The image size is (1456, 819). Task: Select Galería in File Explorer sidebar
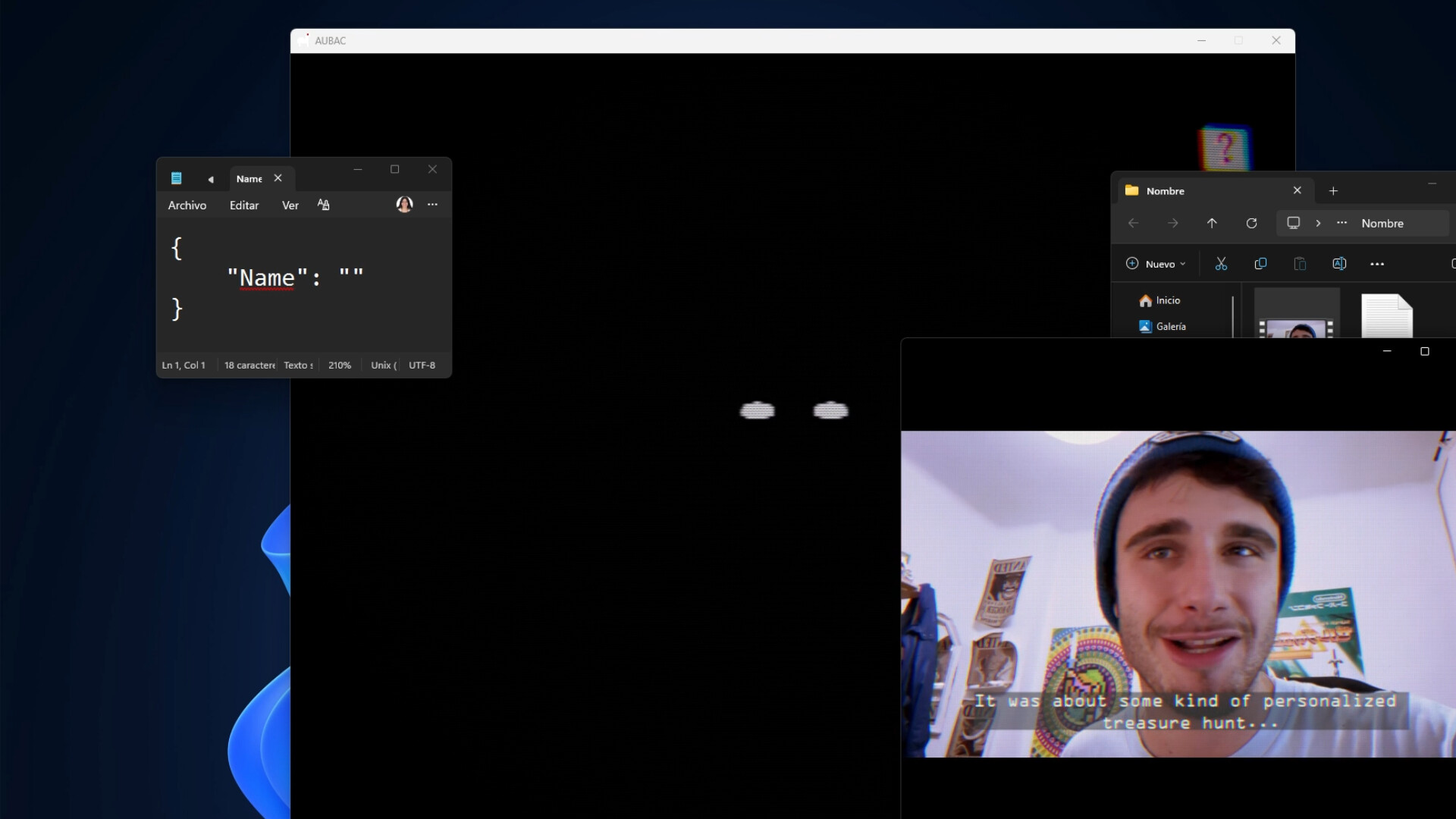[x=1163, y=327]
